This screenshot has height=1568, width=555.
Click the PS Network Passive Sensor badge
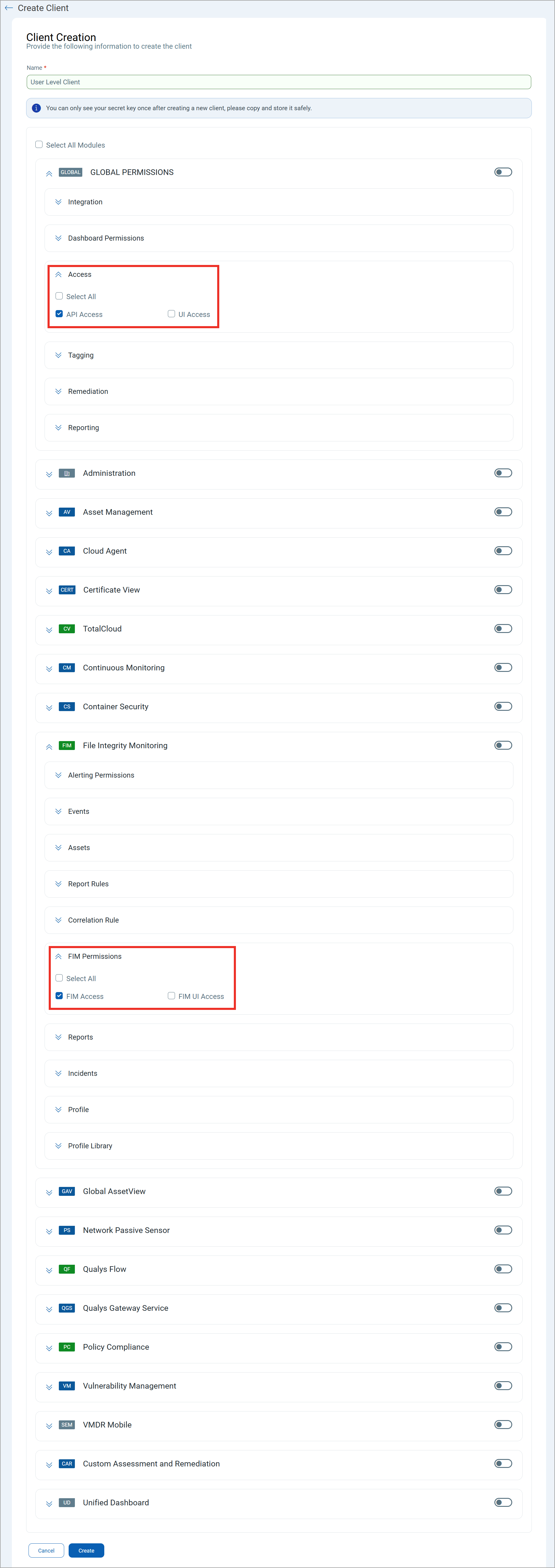67,1230
